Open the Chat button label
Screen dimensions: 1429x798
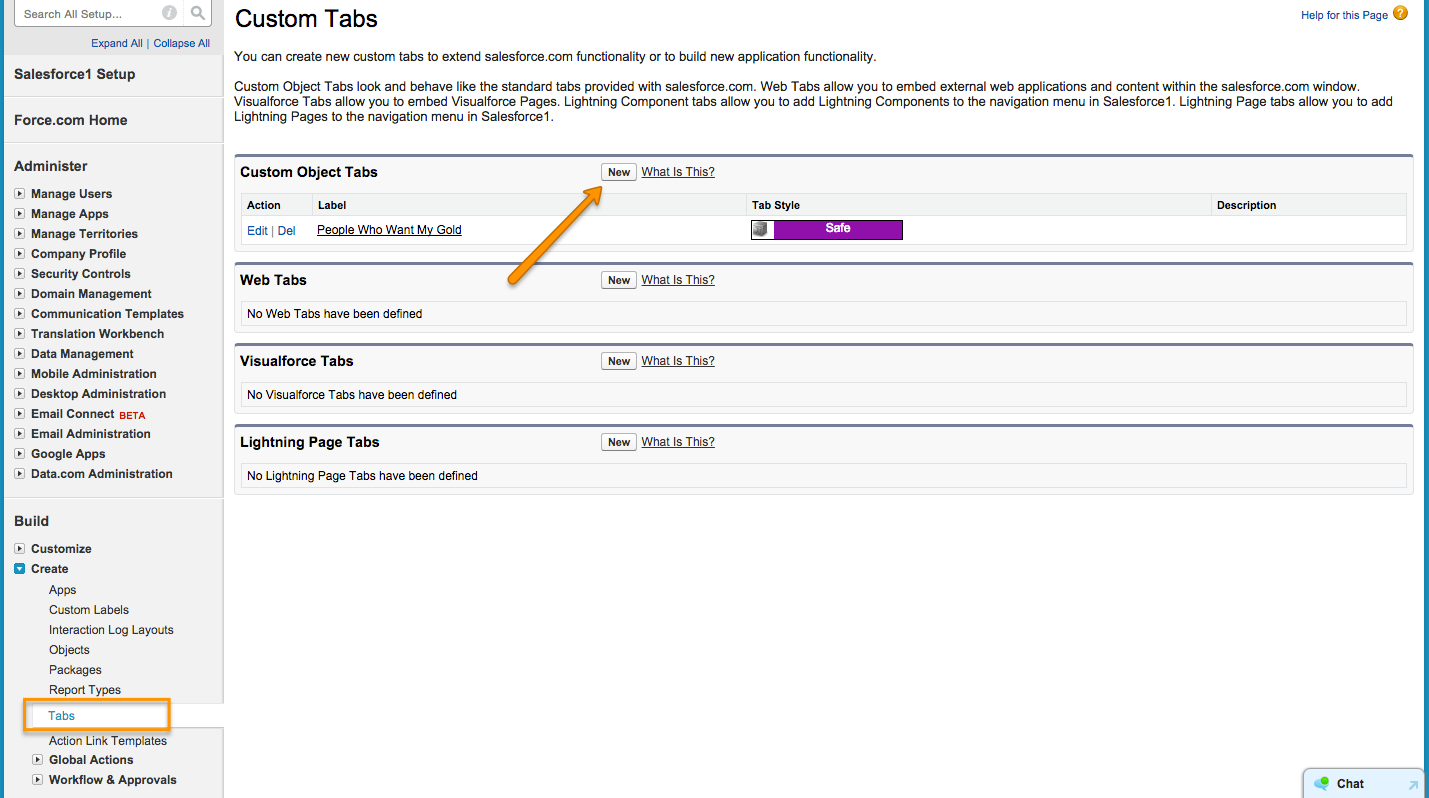pyautogui.click(x=1350, y=784)
